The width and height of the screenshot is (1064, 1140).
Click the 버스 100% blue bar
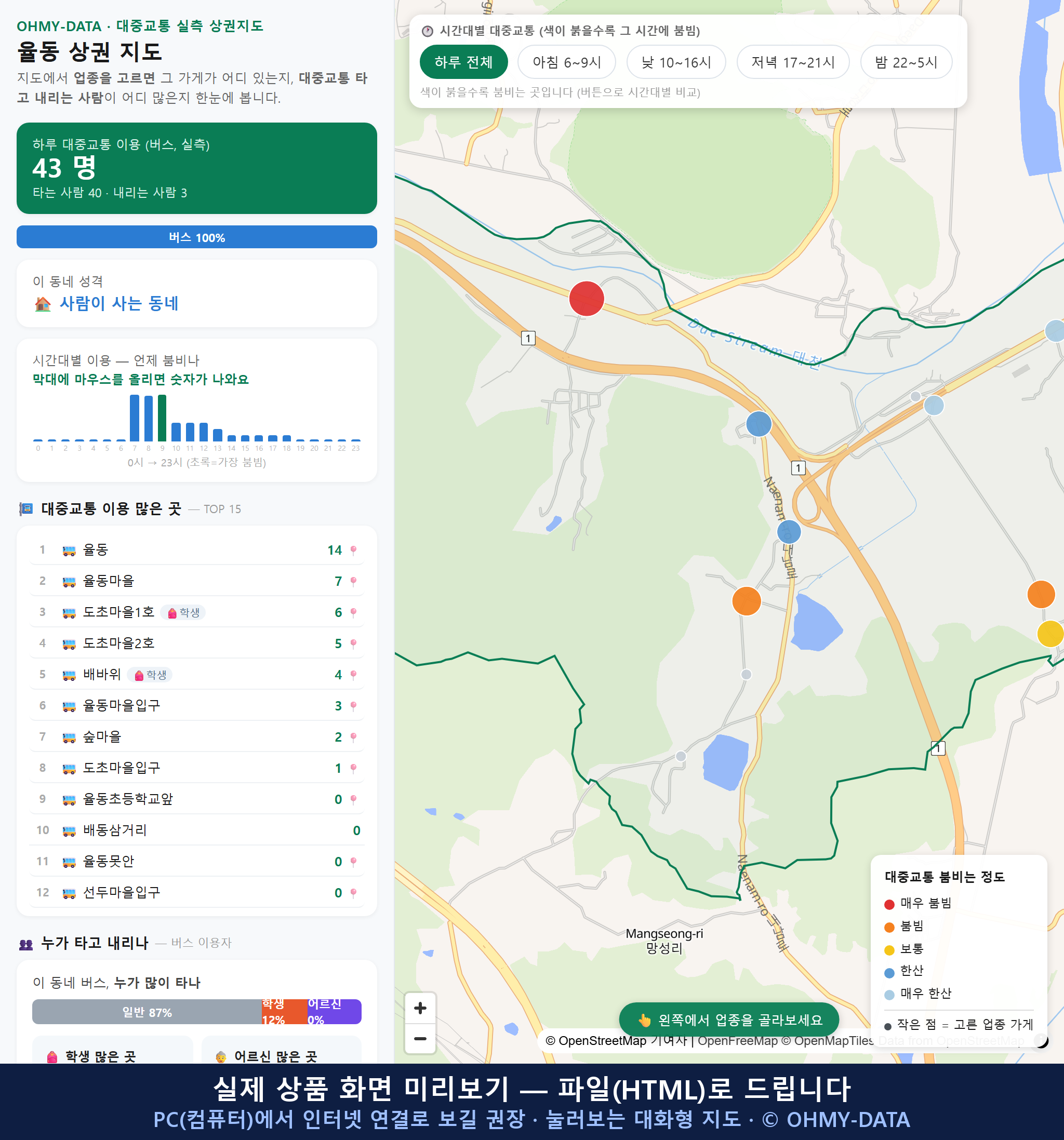[197, 237]
